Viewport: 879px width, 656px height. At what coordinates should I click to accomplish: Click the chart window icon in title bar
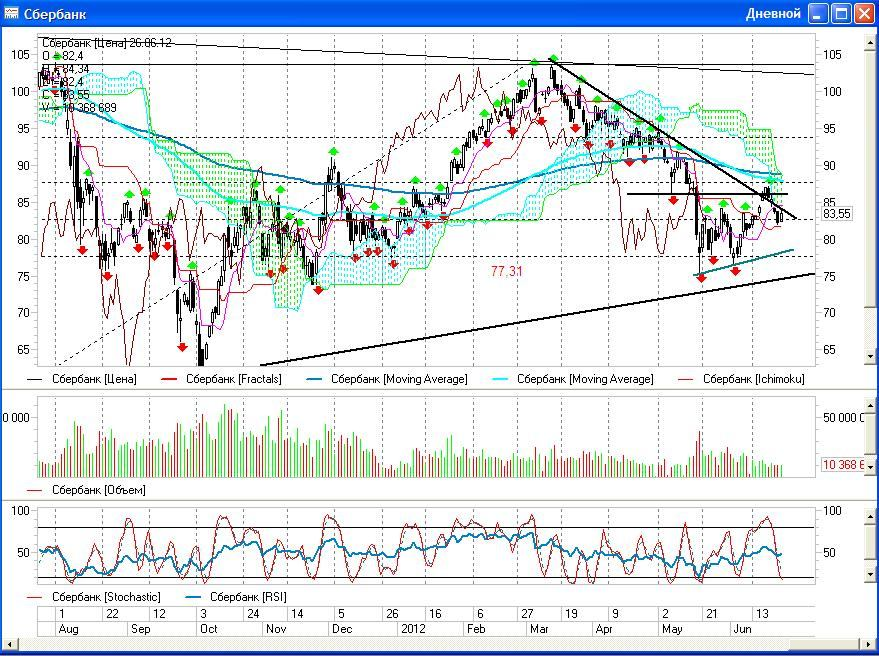tap(11, 13)
